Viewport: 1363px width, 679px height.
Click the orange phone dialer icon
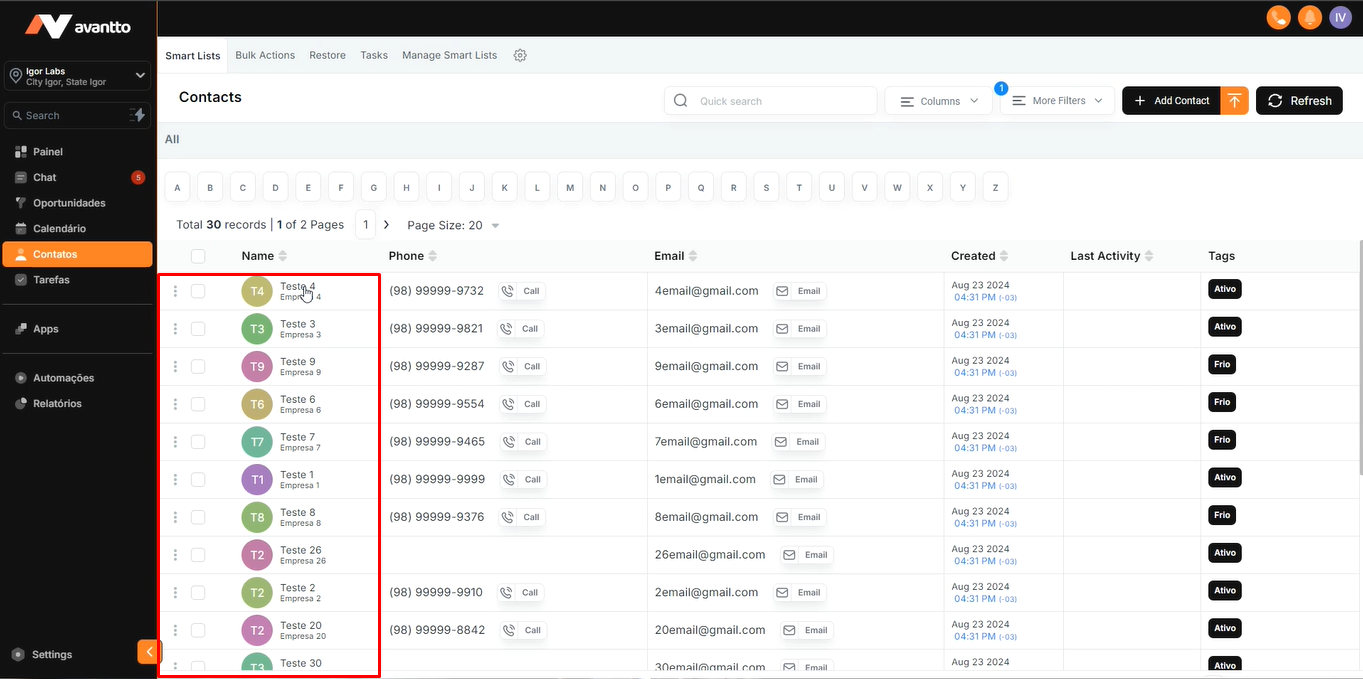click(x=1277, y=17)
